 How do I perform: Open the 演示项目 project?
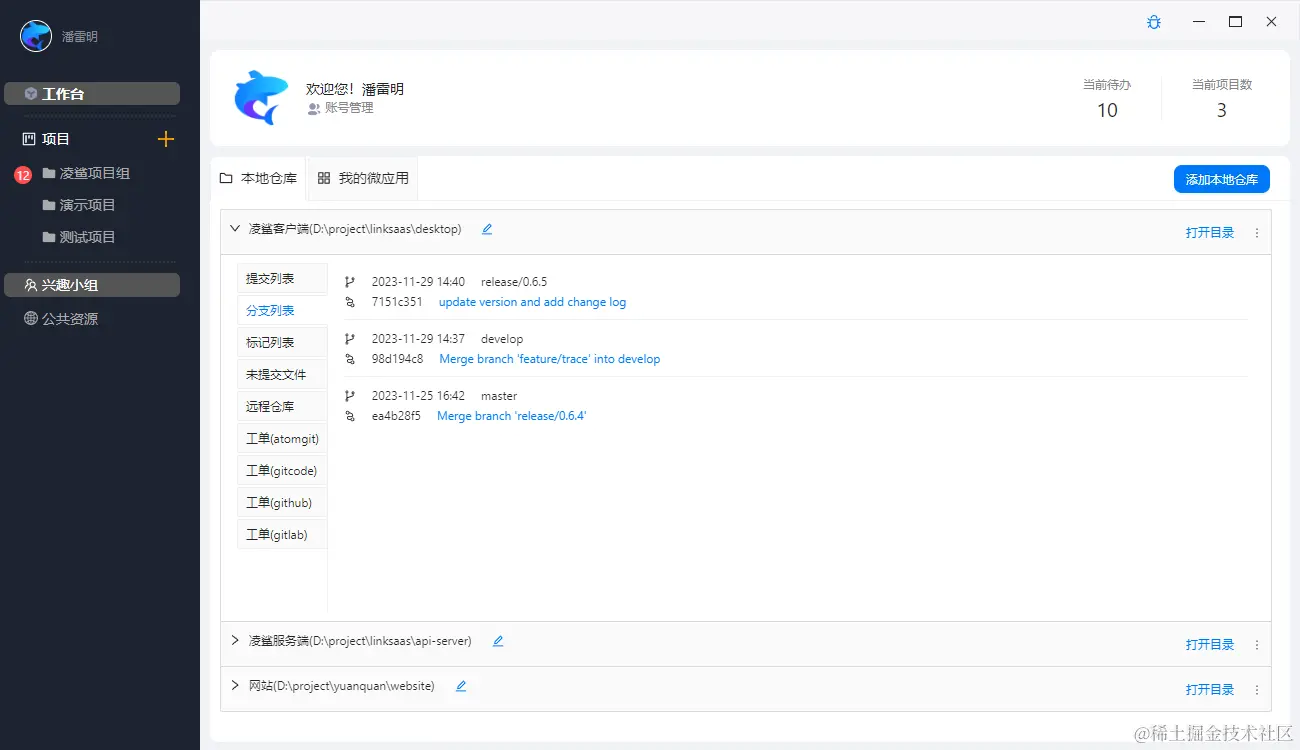tap(88, 205)
